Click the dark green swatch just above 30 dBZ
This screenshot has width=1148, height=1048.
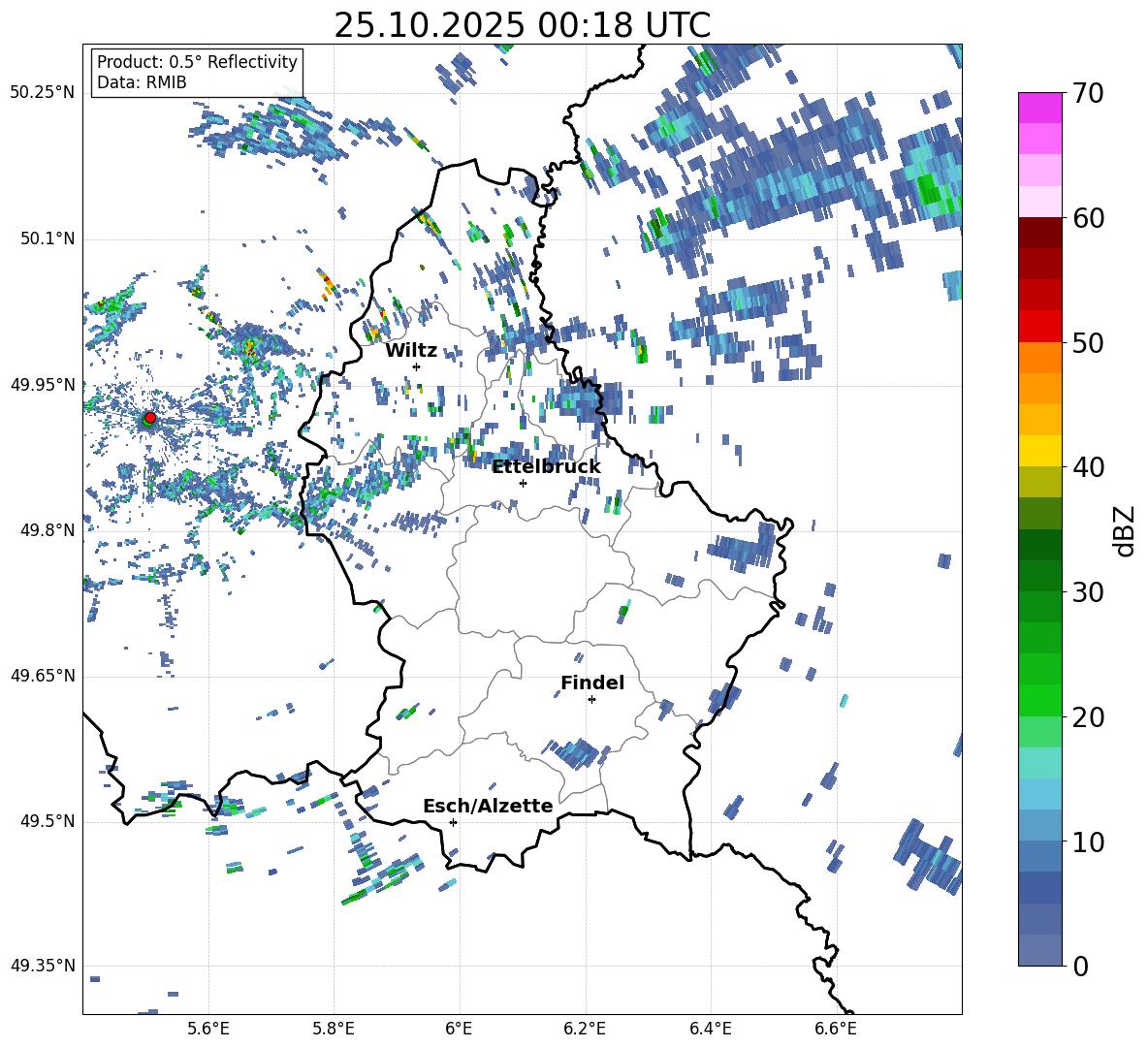coord(1039,575)
